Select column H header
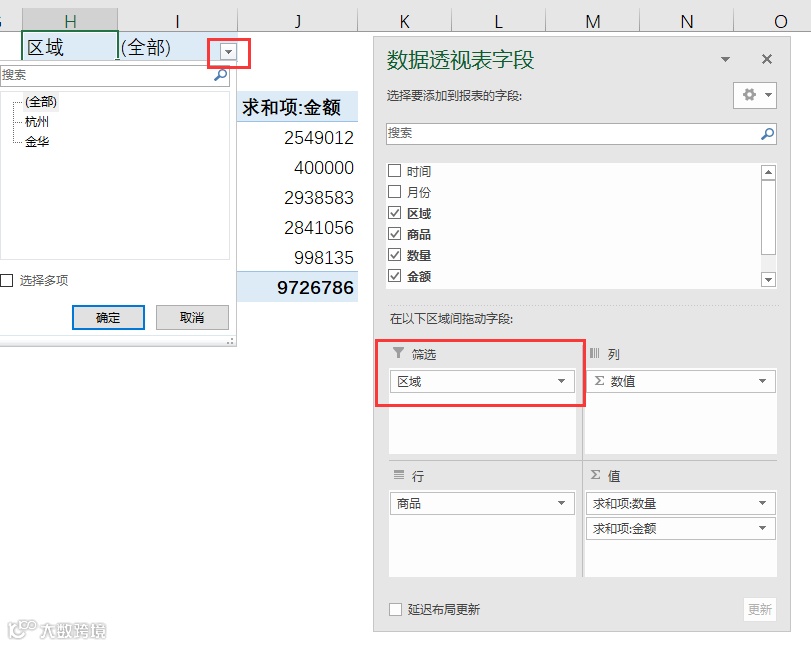Screen dimensions: 811x646 coord(70,21)
